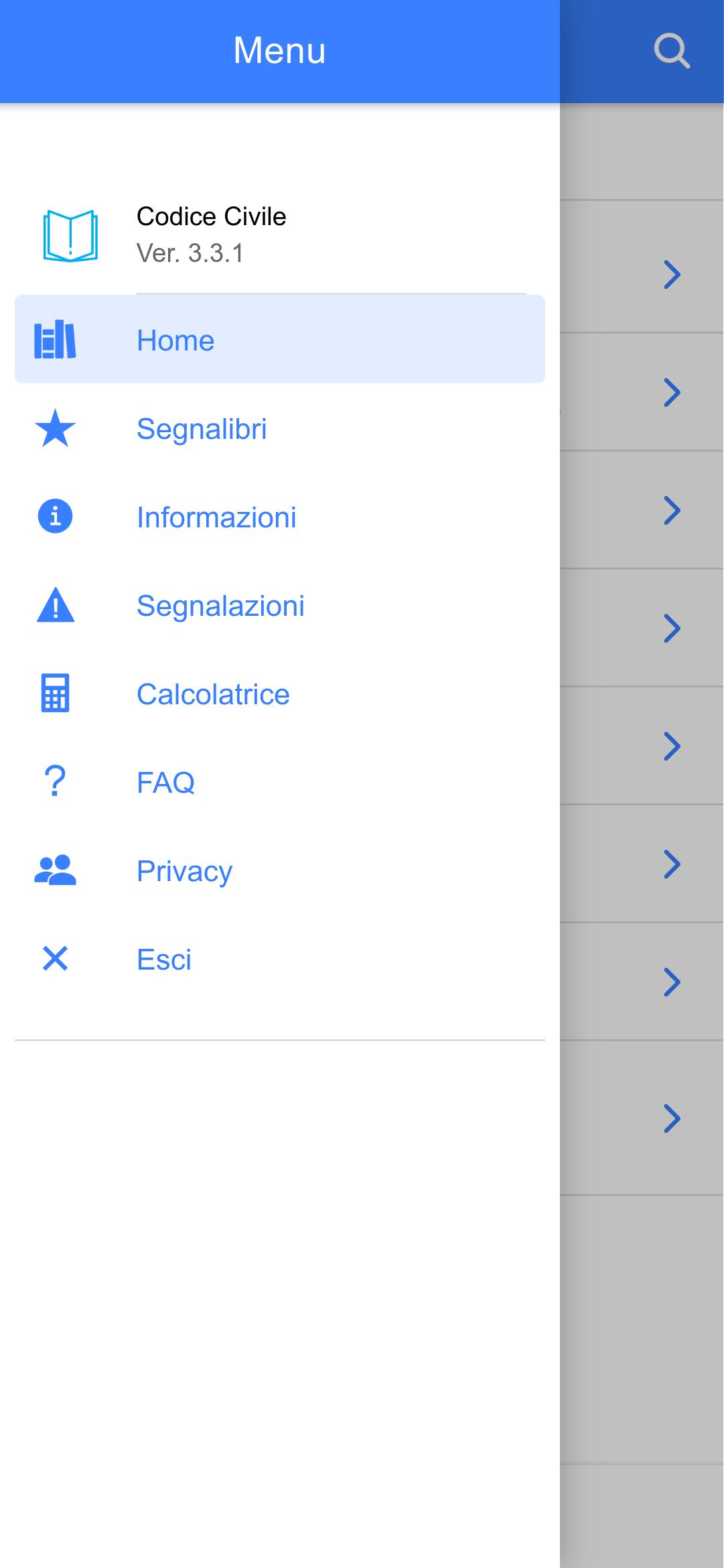Expand the first chevron row in list
This screenshot has height=1568, width=724.
(x=671, y=275)
